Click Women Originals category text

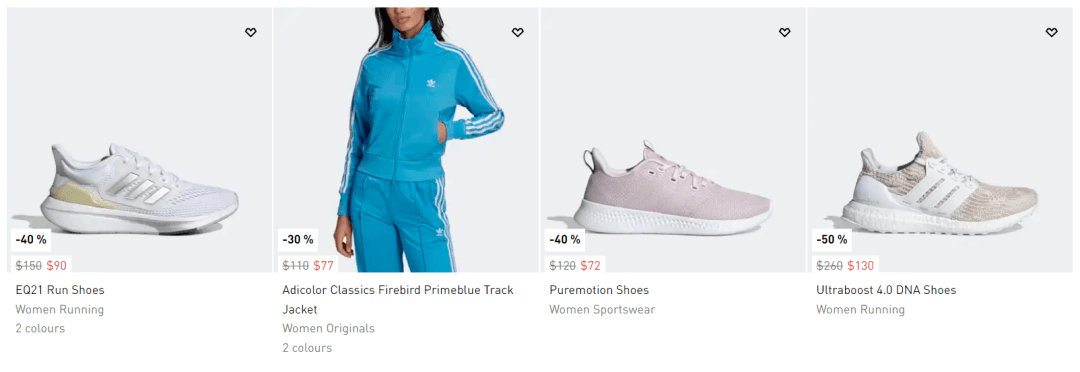click(329, 329)
